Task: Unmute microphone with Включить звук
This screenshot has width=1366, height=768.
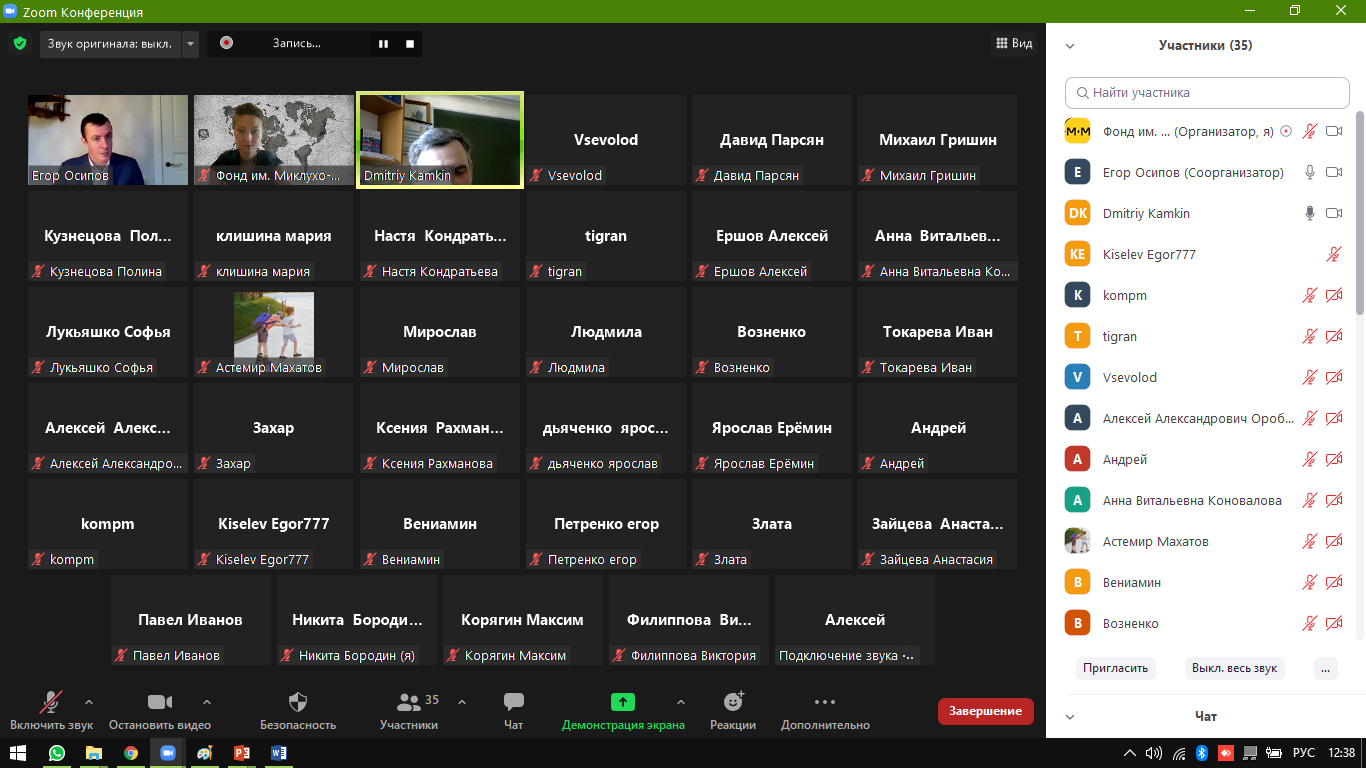Action: pos(51,702)
